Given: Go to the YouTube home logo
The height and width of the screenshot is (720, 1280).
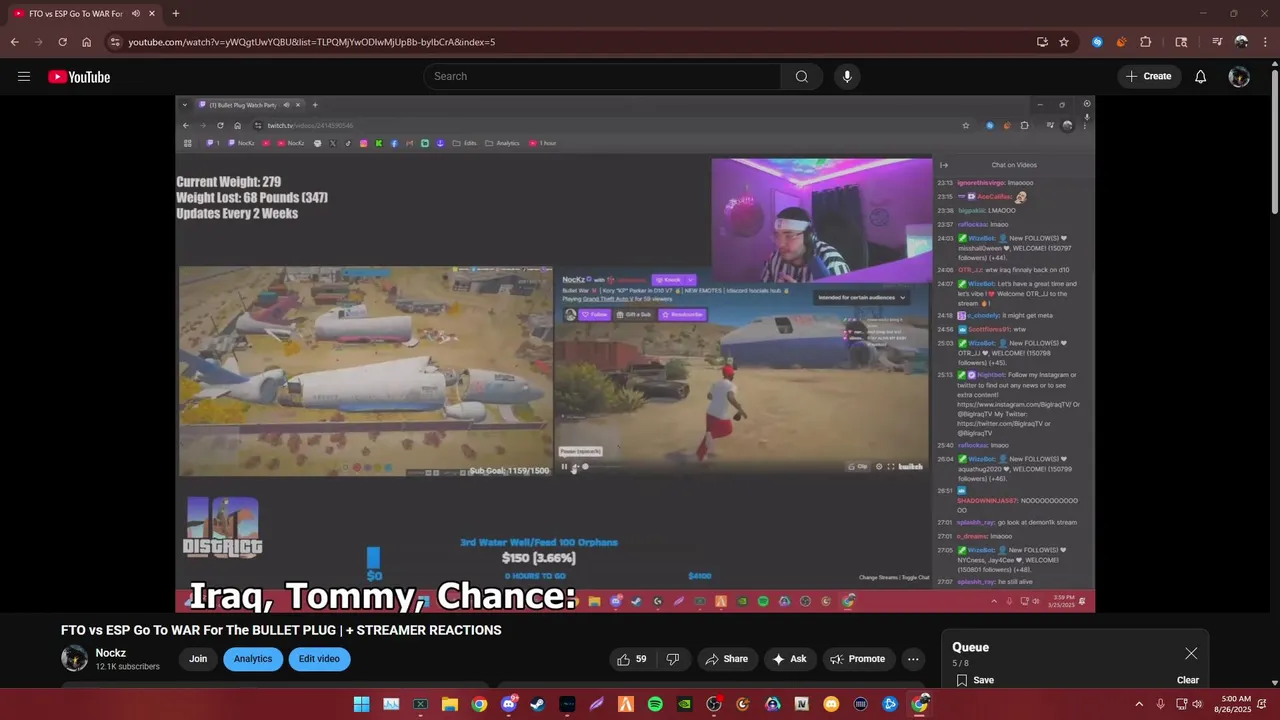Looking at the screenshot, I should tap(79, 77).
